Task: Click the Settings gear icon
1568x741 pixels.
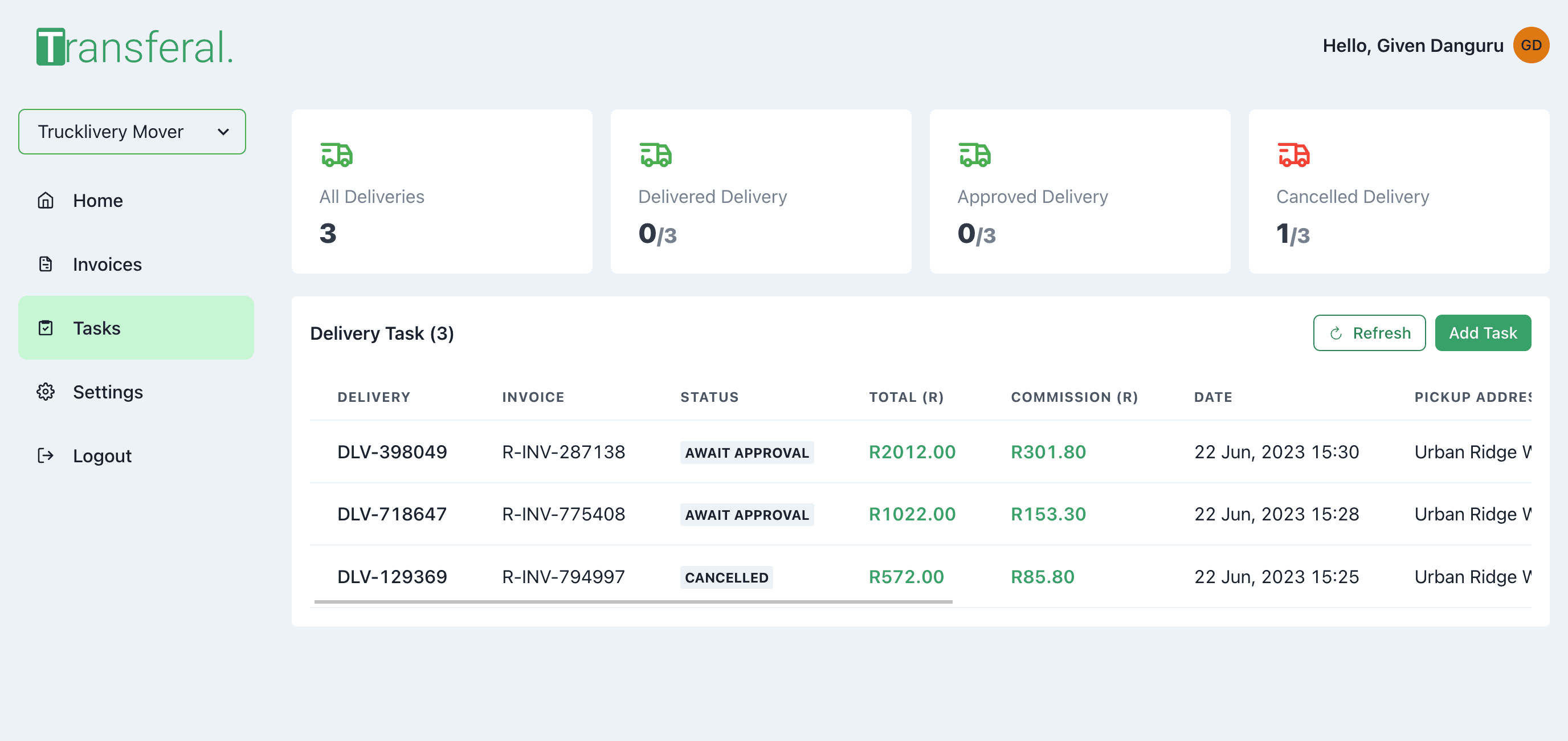Action: click(46, 392)
